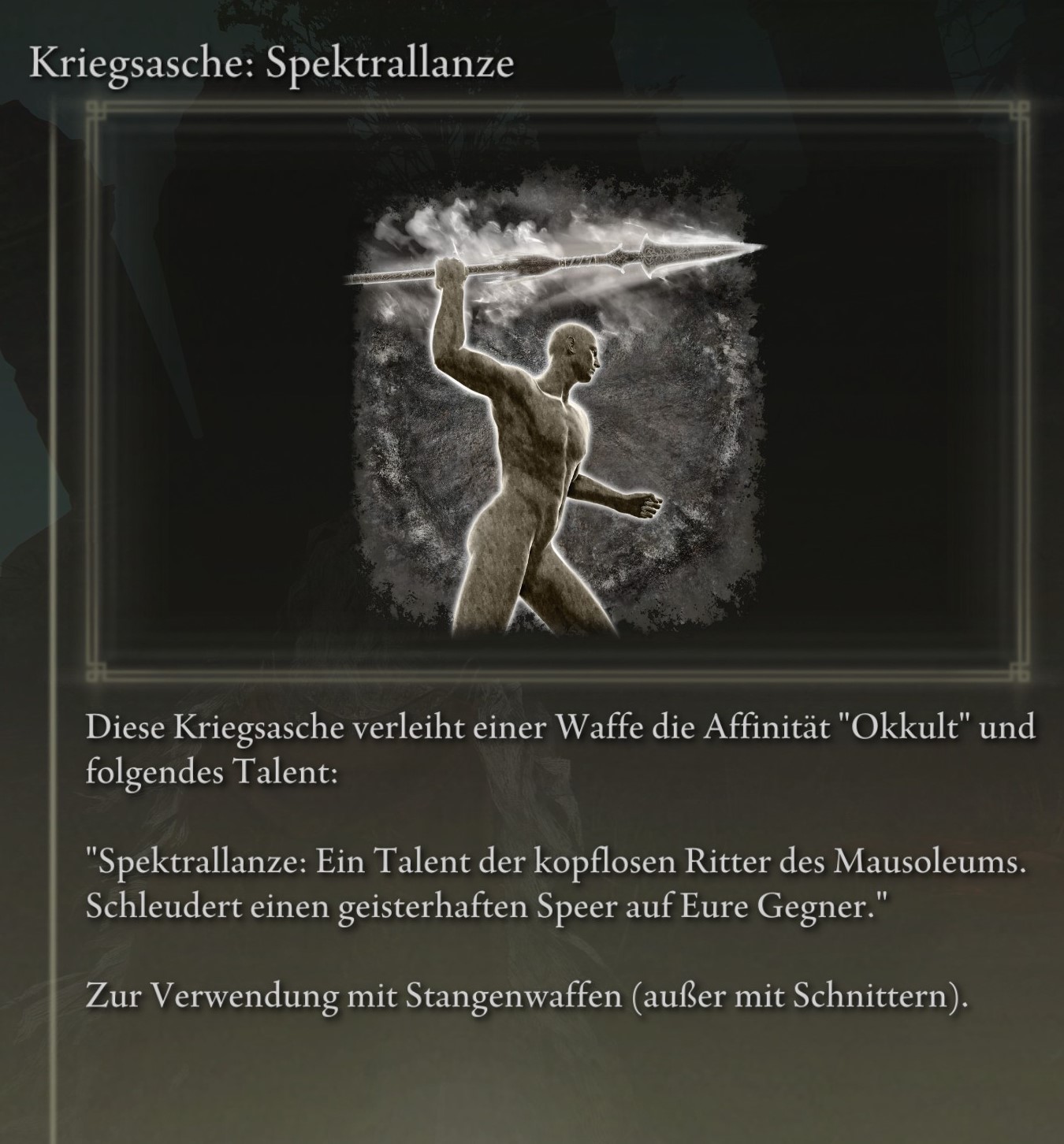Click the top-left ornamental frame corner

95,111
